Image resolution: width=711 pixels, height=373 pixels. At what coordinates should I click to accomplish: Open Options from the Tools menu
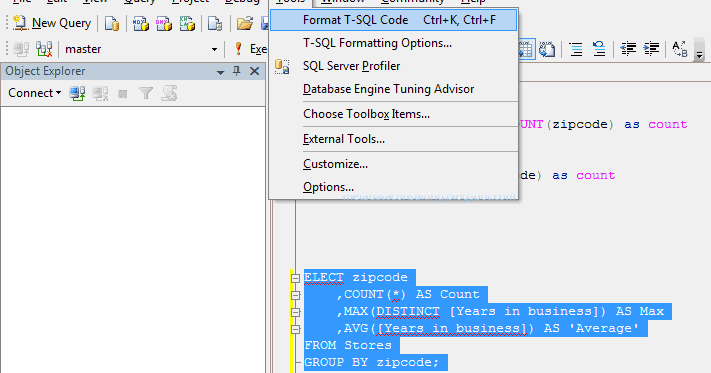pyautogui.click(x=393, y=187)
